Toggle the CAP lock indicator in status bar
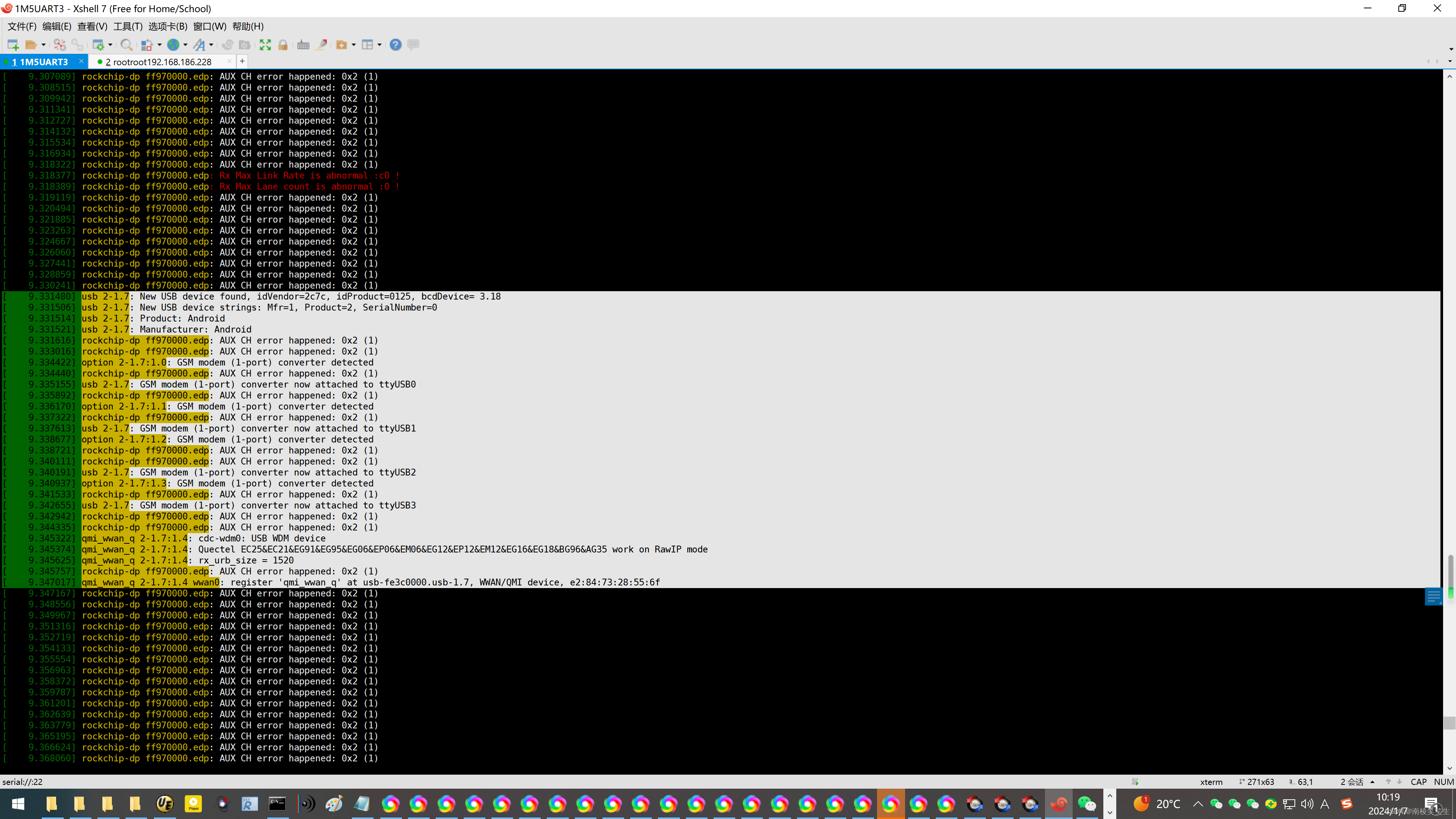The width and height of the screenshot is (1456, 819). pyautogui.click(x=1419, y=781)
